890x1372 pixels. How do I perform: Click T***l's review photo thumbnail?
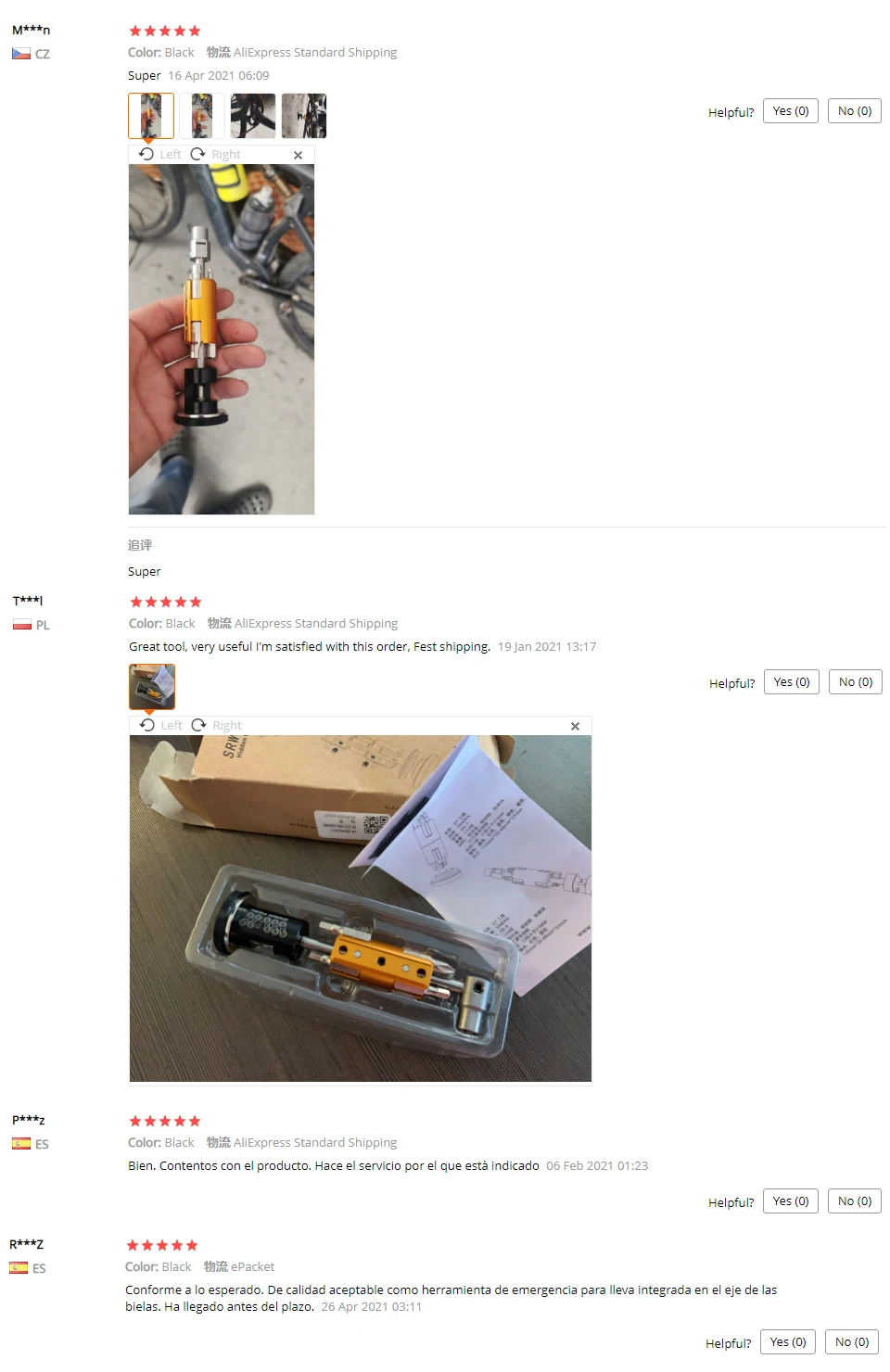tap(152, 687)
